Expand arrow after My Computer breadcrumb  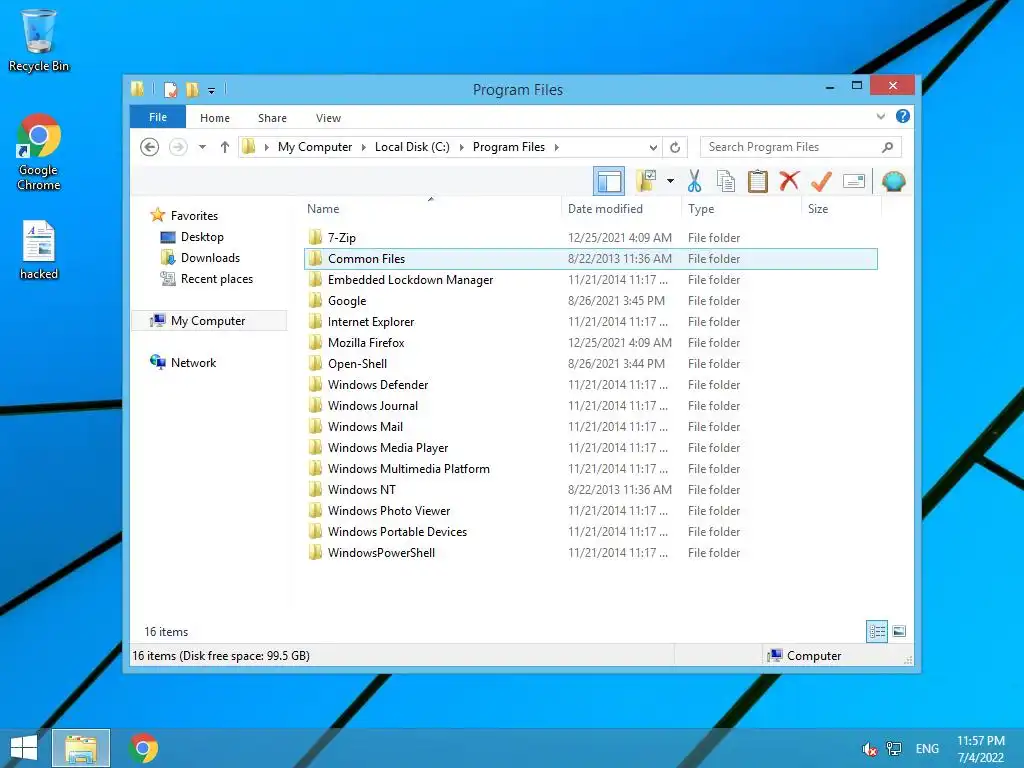(x=364, y=148)
